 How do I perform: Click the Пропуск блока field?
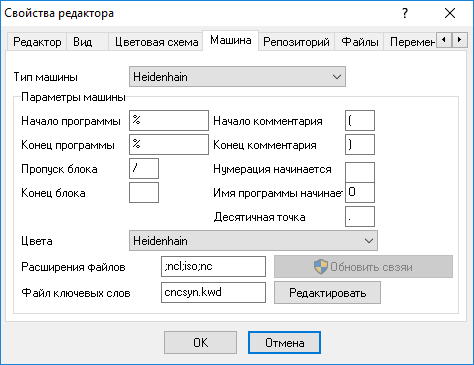144,168
